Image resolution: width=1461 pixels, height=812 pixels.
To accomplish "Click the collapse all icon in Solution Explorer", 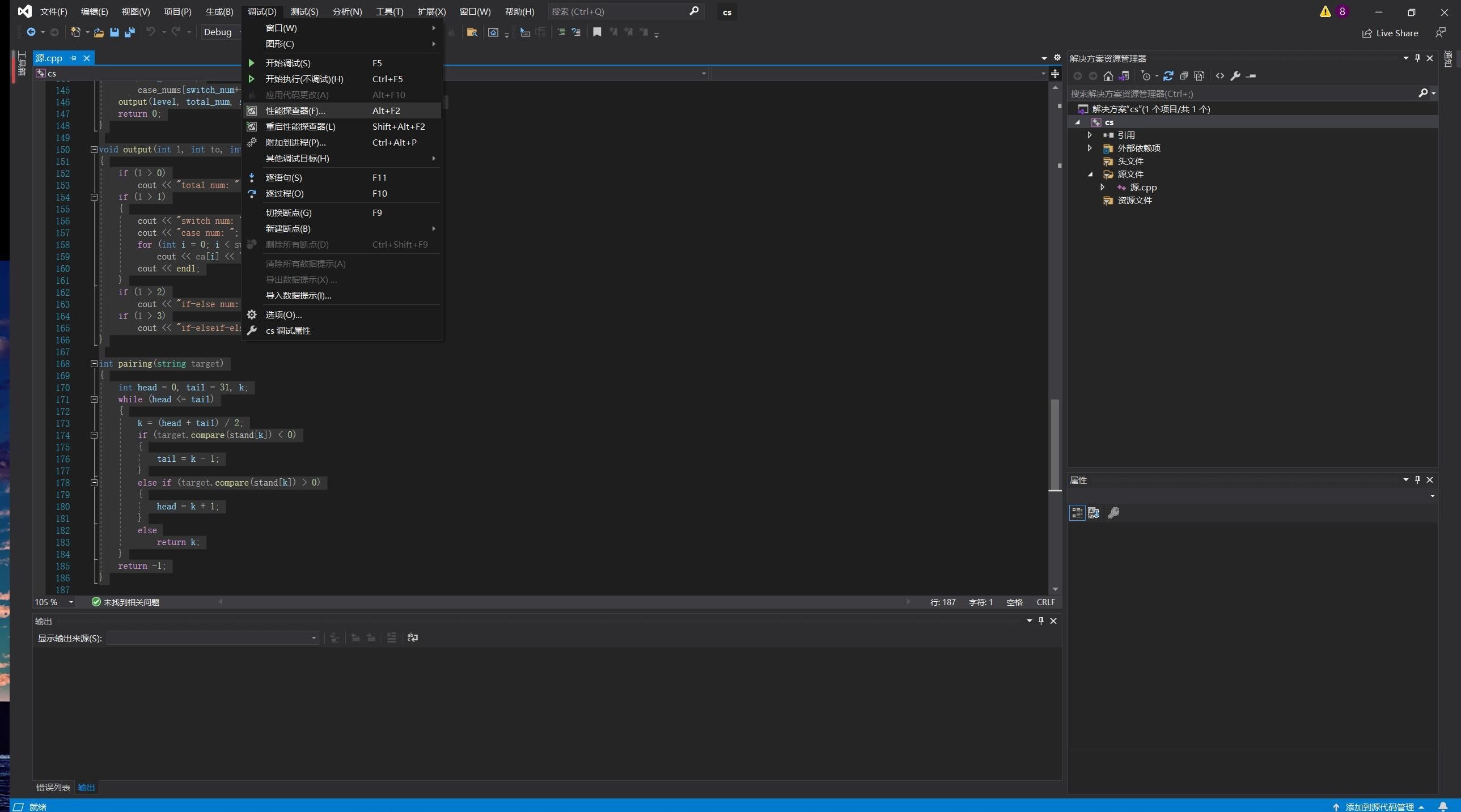I will [x=1184, y=76].
